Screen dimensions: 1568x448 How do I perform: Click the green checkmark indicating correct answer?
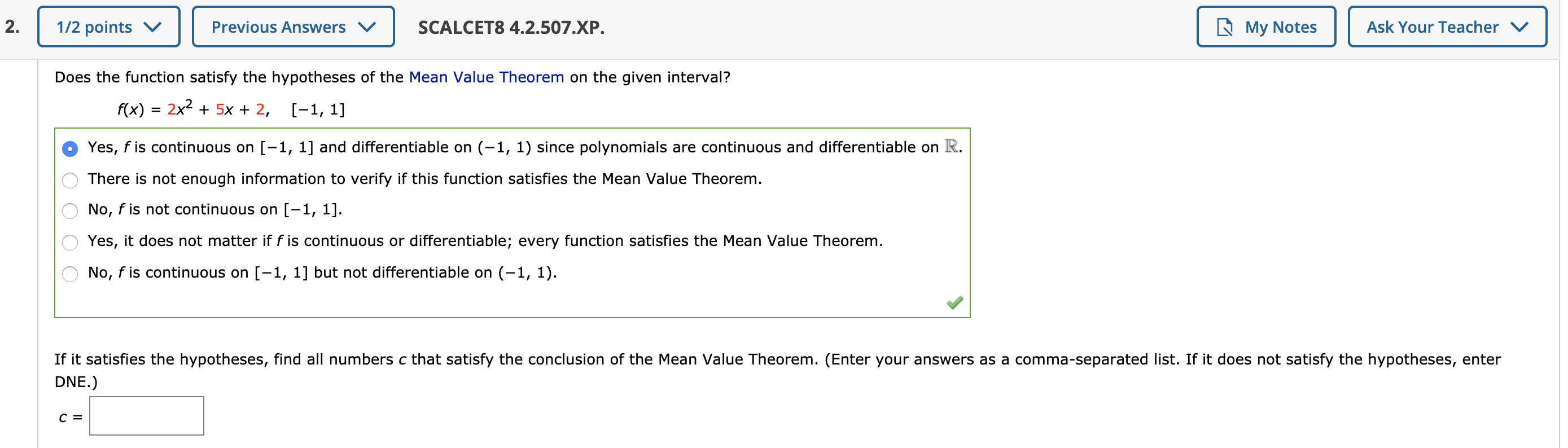954,302
